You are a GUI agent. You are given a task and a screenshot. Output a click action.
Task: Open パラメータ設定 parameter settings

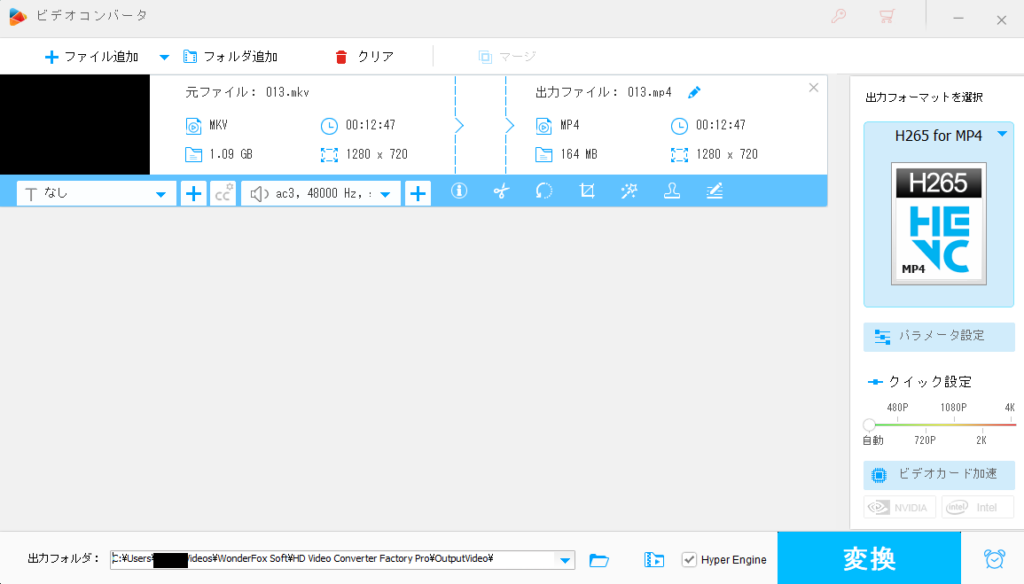tap(939, 336)
